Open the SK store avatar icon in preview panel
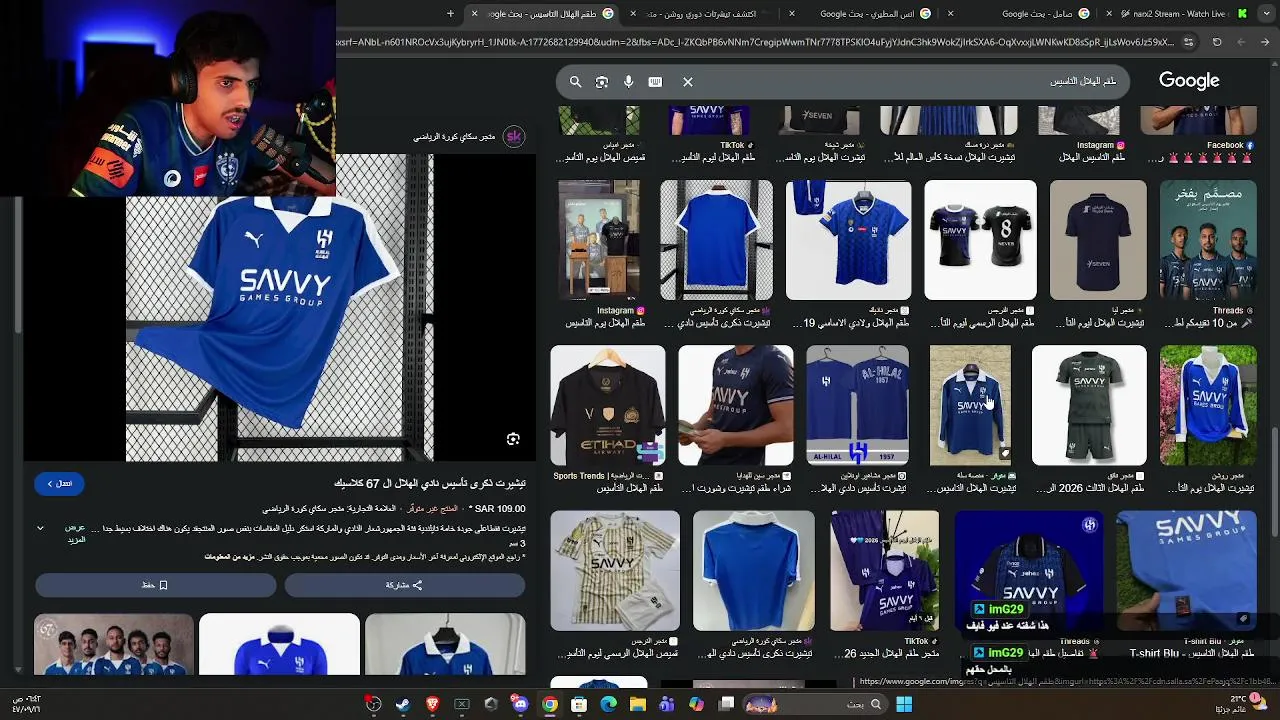Screen dimensions: 1280x720 pos(514,137)
